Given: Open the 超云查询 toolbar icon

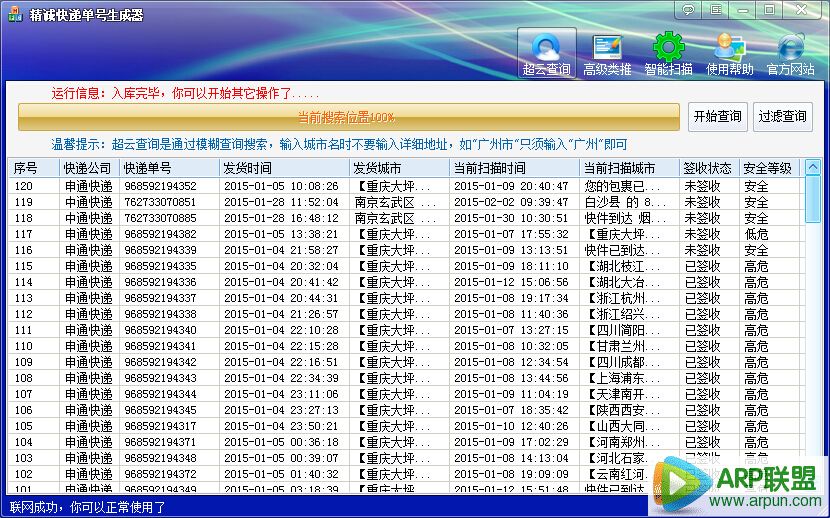Looking at the screenshot, I should pyautogui.click(x=546, y=53).
